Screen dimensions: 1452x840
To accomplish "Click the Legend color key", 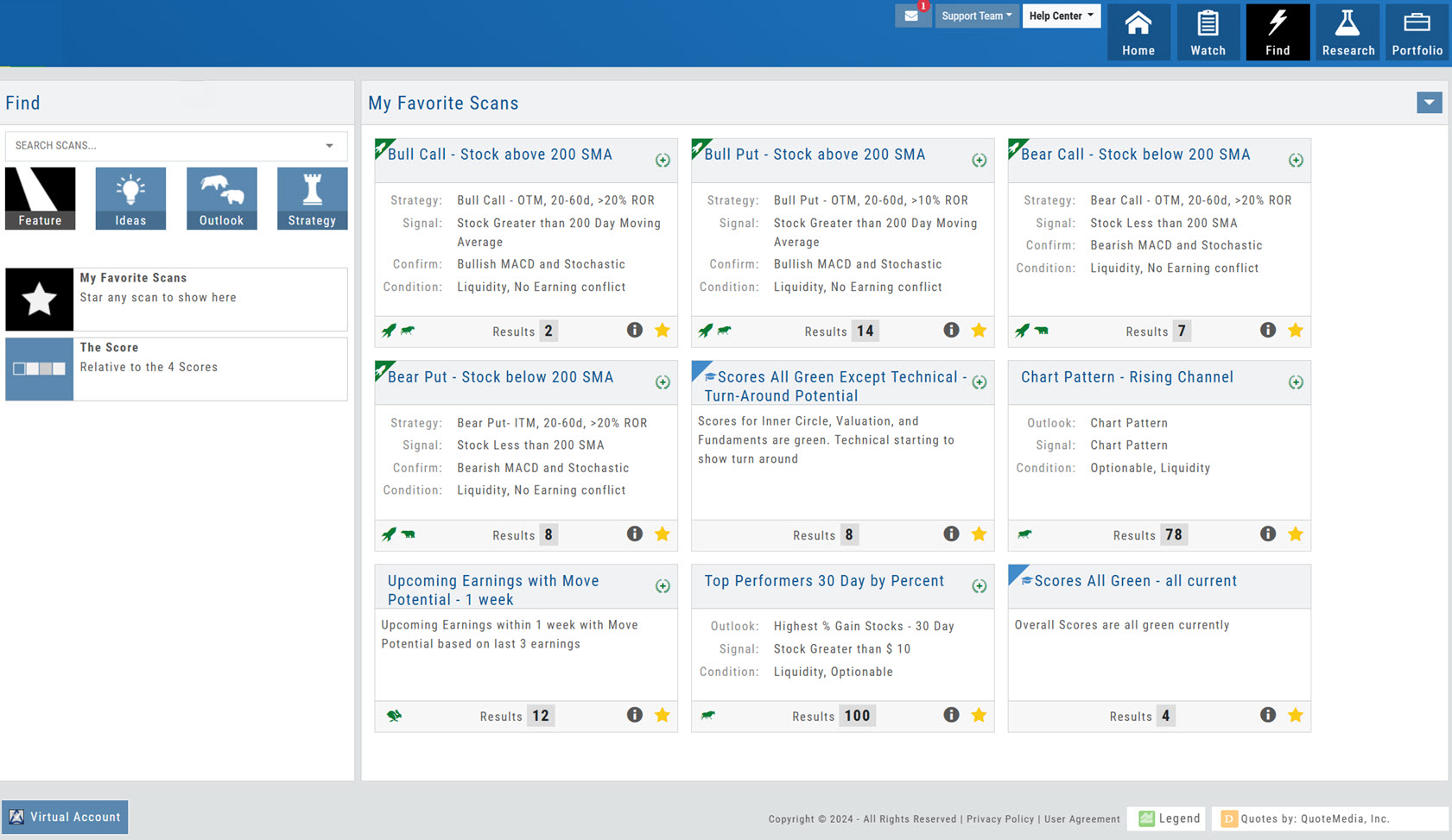I will (x=1170, y=818).
